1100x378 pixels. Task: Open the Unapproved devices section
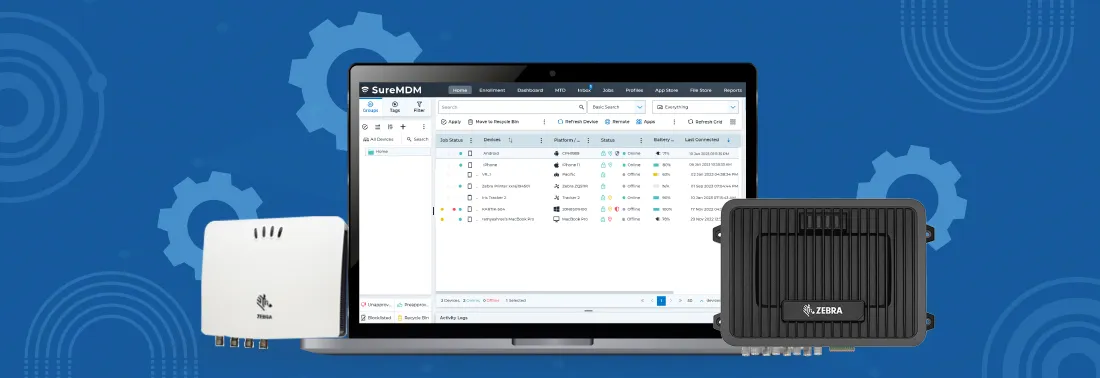[377, 305]
